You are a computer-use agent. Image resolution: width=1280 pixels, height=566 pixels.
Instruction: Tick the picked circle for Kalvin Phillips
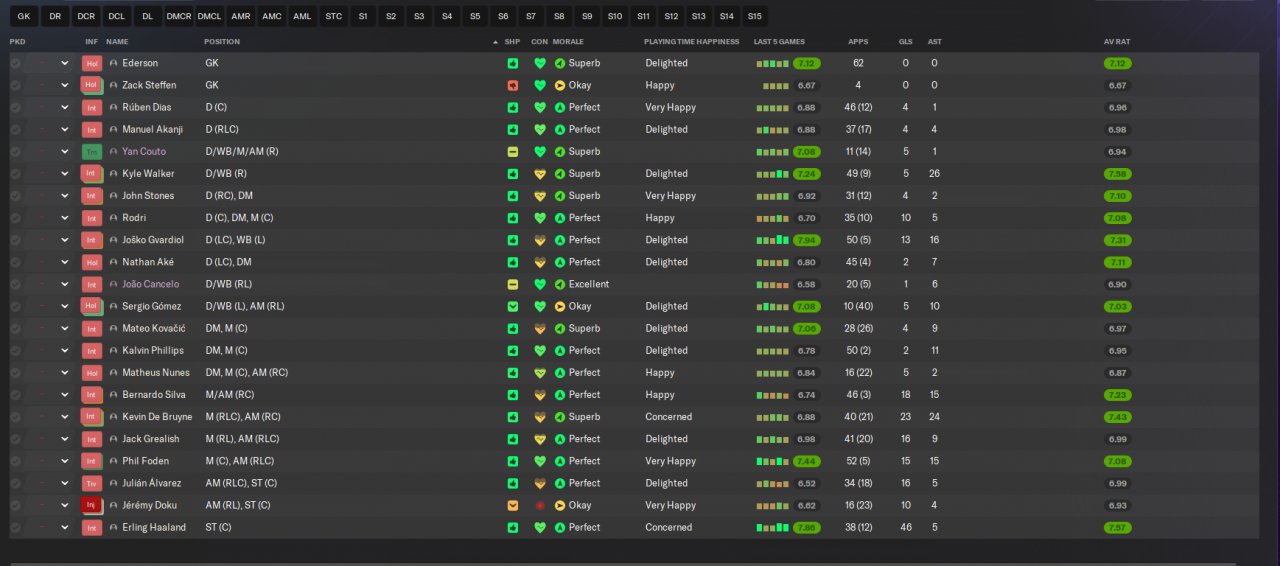[x=15, y=351]
